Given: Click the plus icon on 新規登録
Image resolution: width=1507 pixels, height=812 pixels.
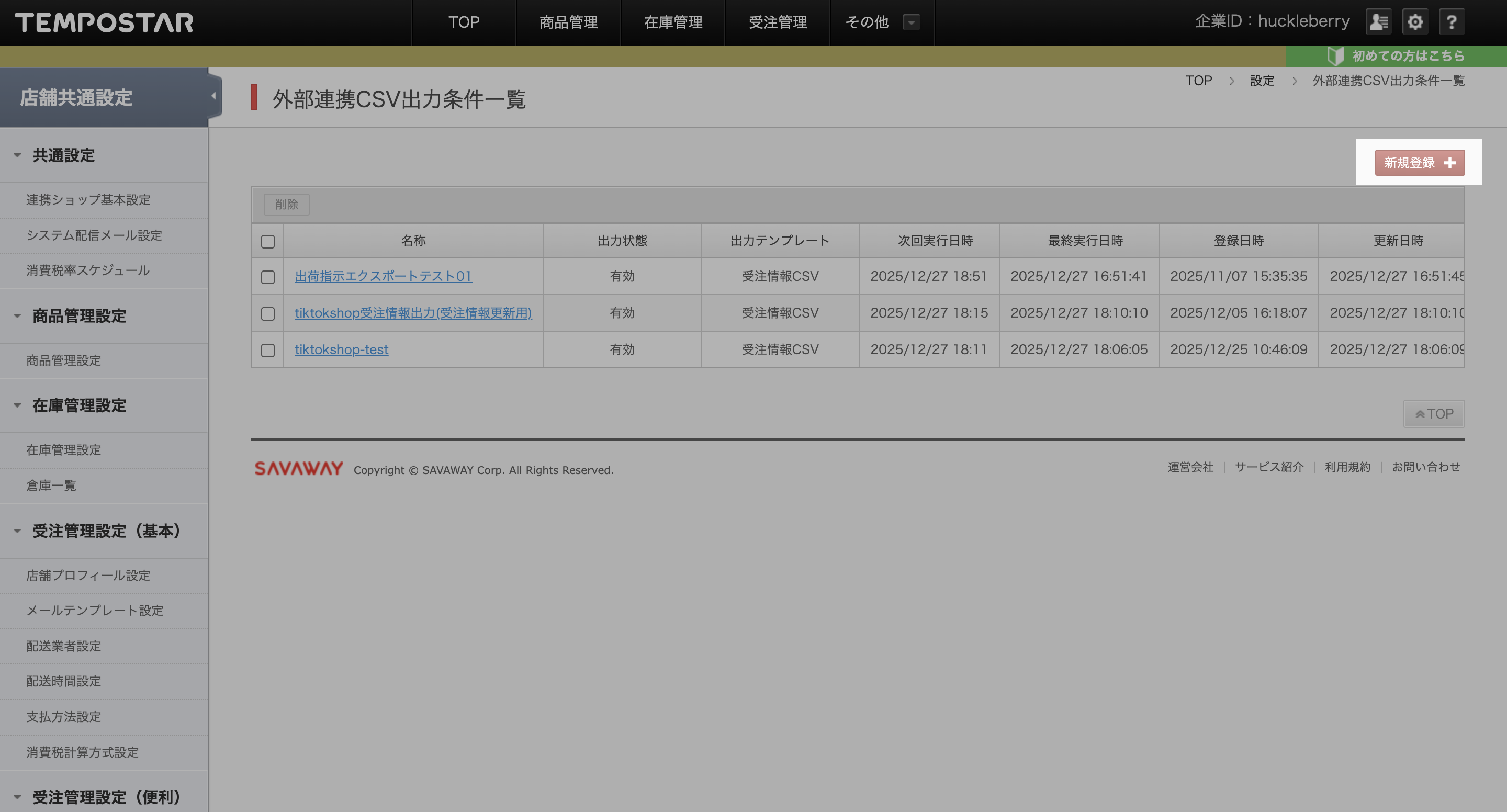Looking at the screenshot, I should (1449, 163).
